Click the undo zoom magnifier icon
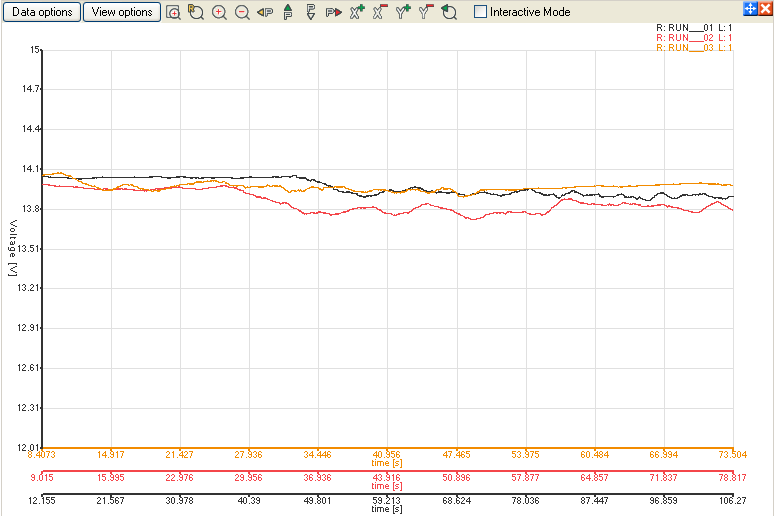This screenshot has width=774, height=516. point(449,13)
